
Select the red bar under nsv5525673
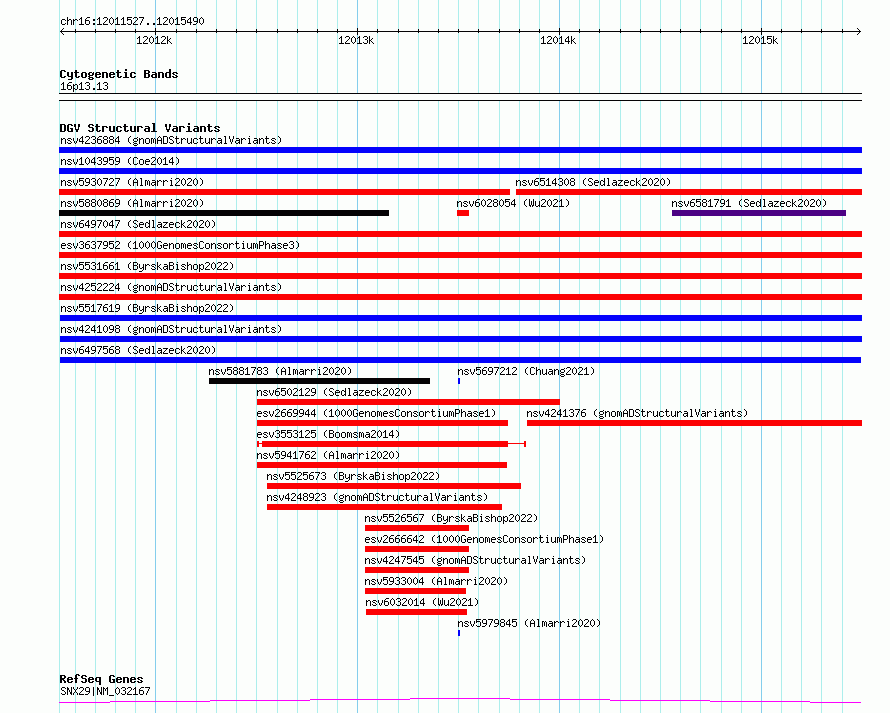click(x=394, y=486)
